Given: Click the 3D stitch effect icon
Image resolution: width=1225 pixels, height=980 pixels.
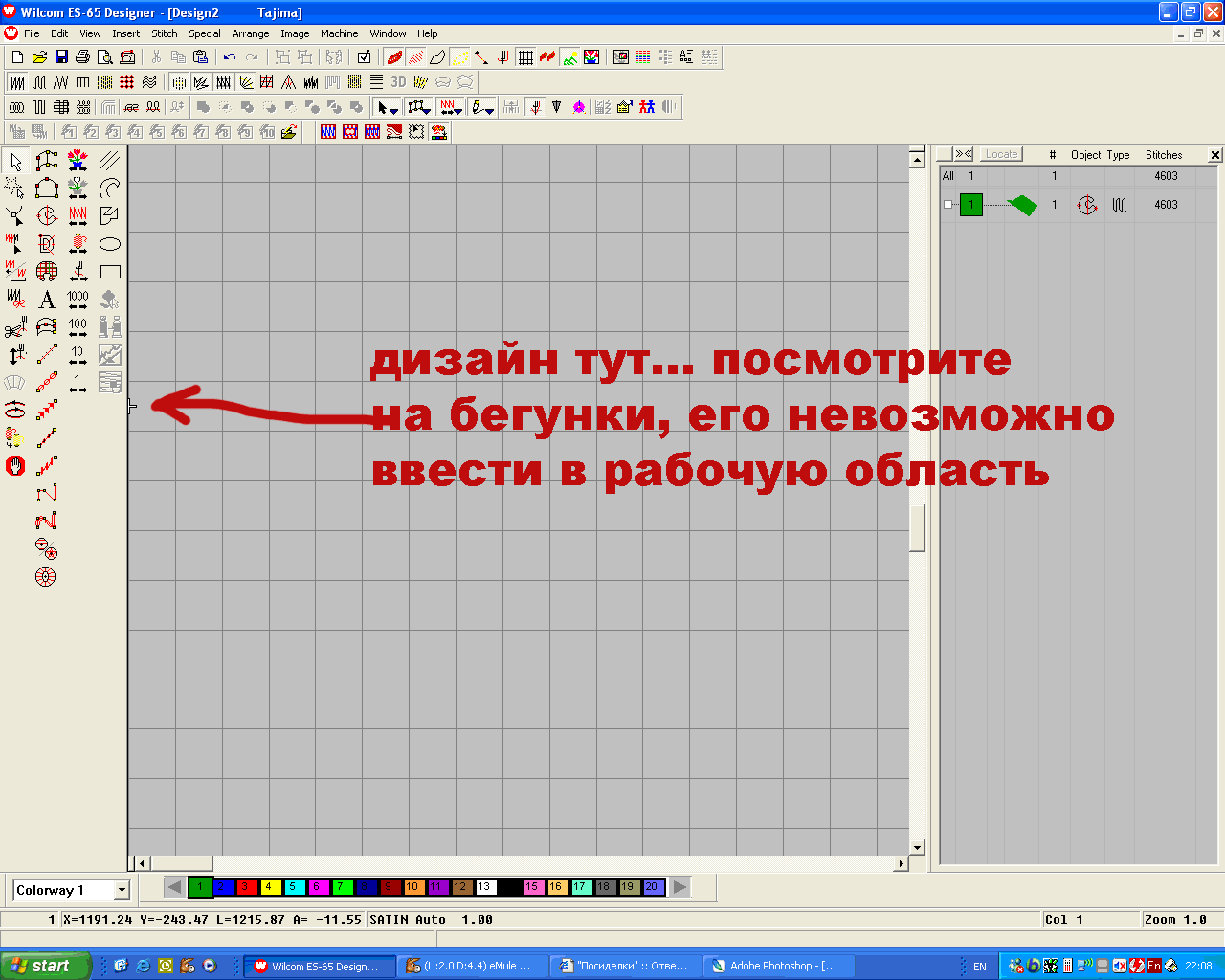Looking at the screenshot, I should 398,82.
